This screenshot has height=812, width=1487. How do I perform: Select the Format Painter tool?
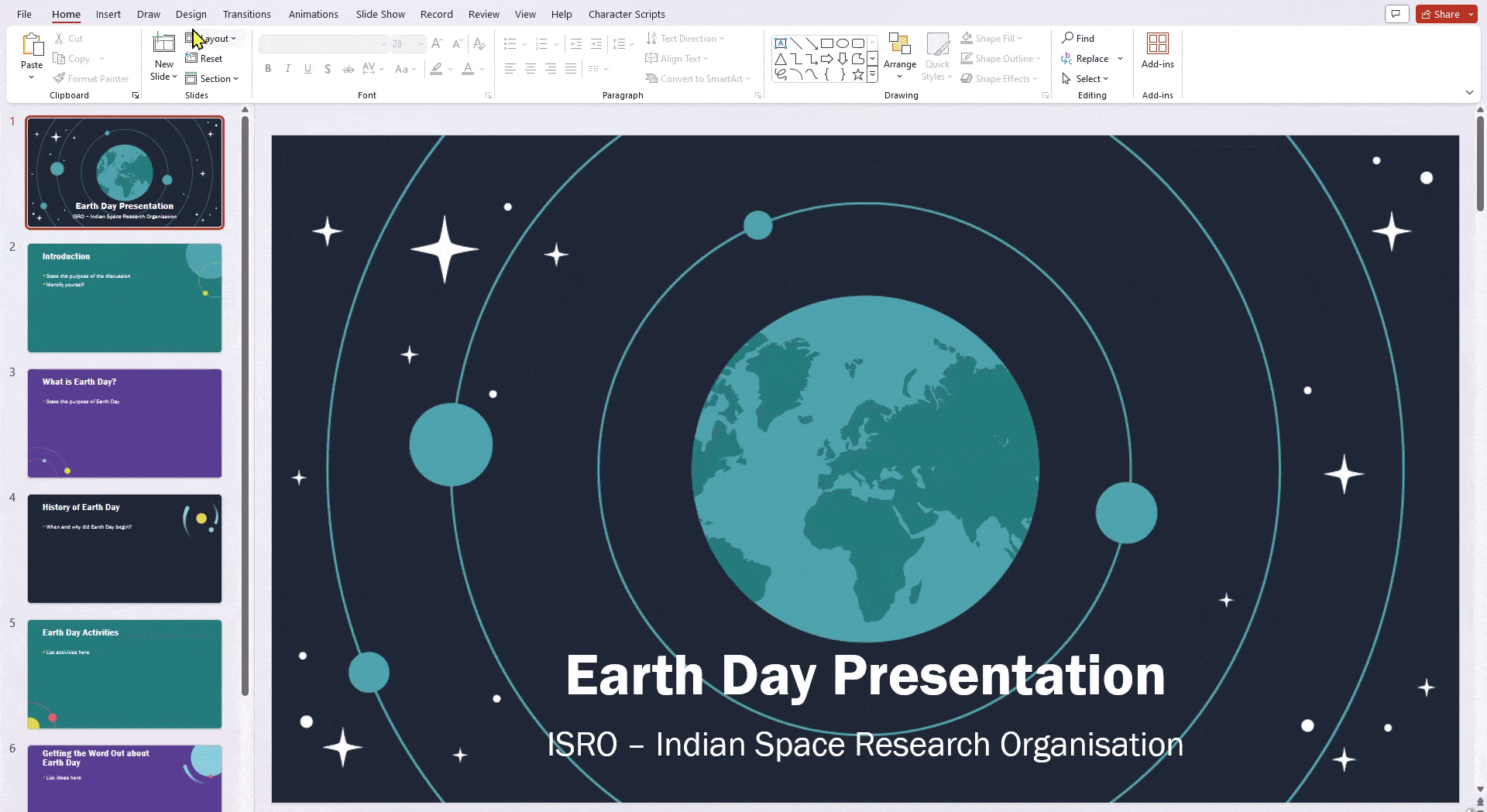[91, 78]
